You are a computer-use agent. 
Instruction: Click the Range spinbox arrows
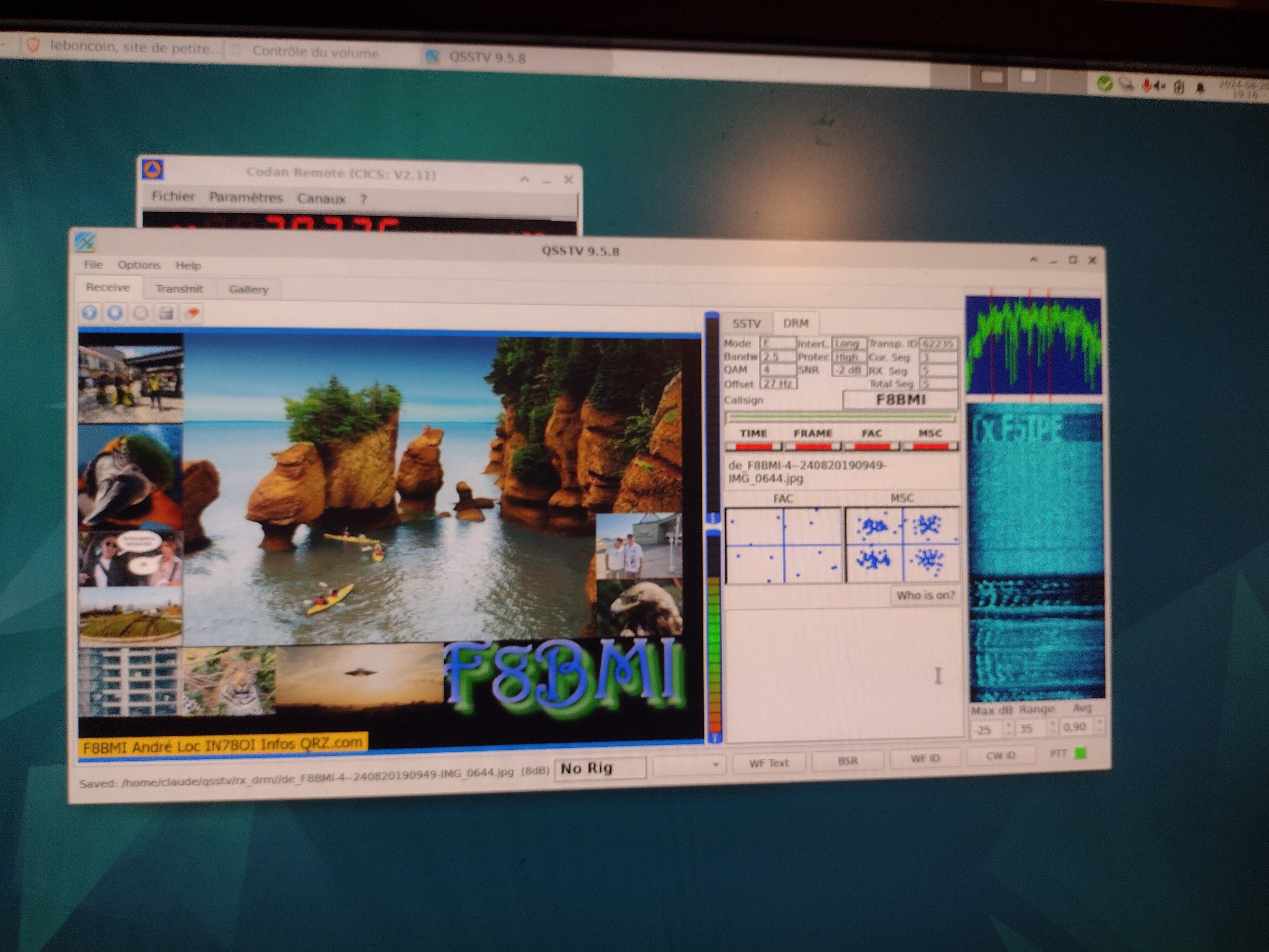pos(1052,727)
